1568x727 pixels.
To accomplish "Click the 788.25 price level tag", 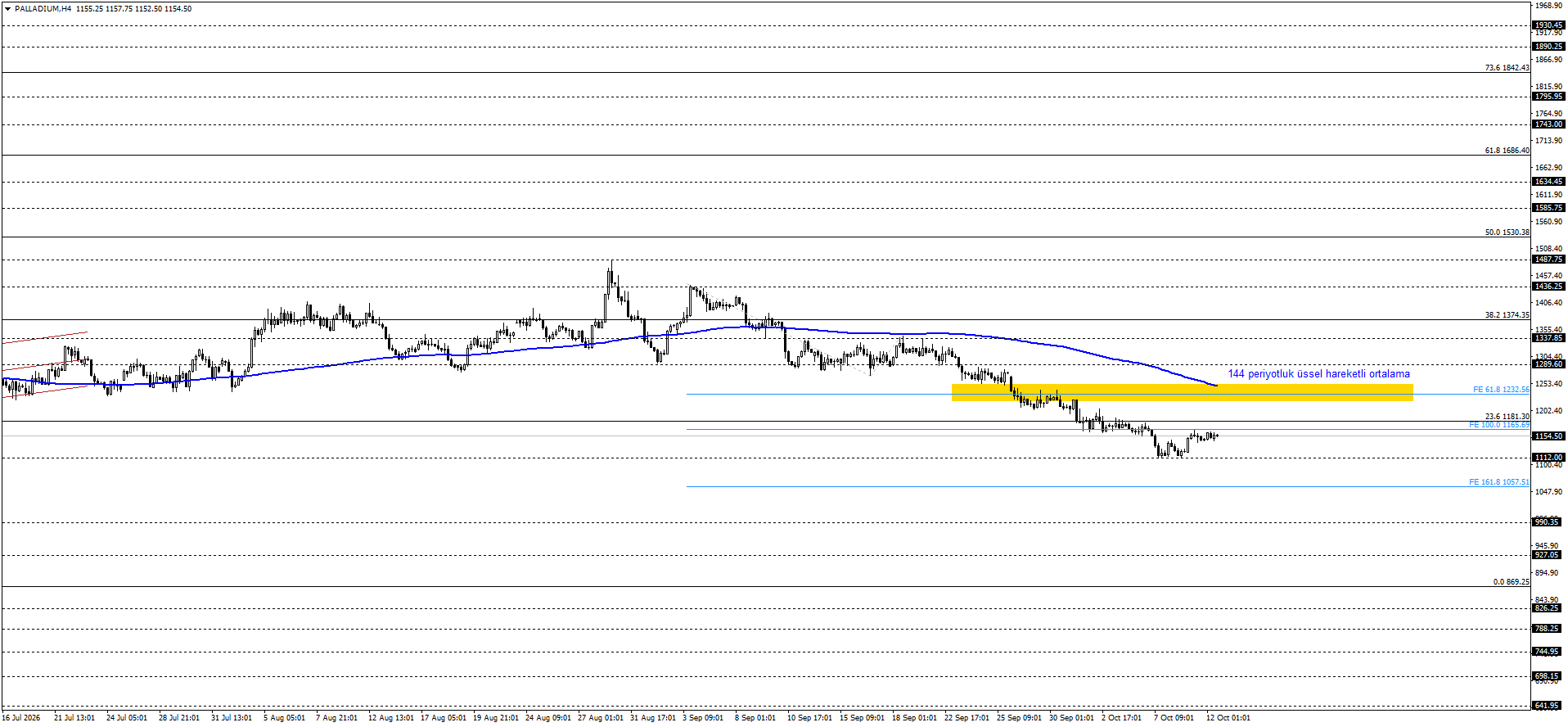I will click(x=1548, y=629).
